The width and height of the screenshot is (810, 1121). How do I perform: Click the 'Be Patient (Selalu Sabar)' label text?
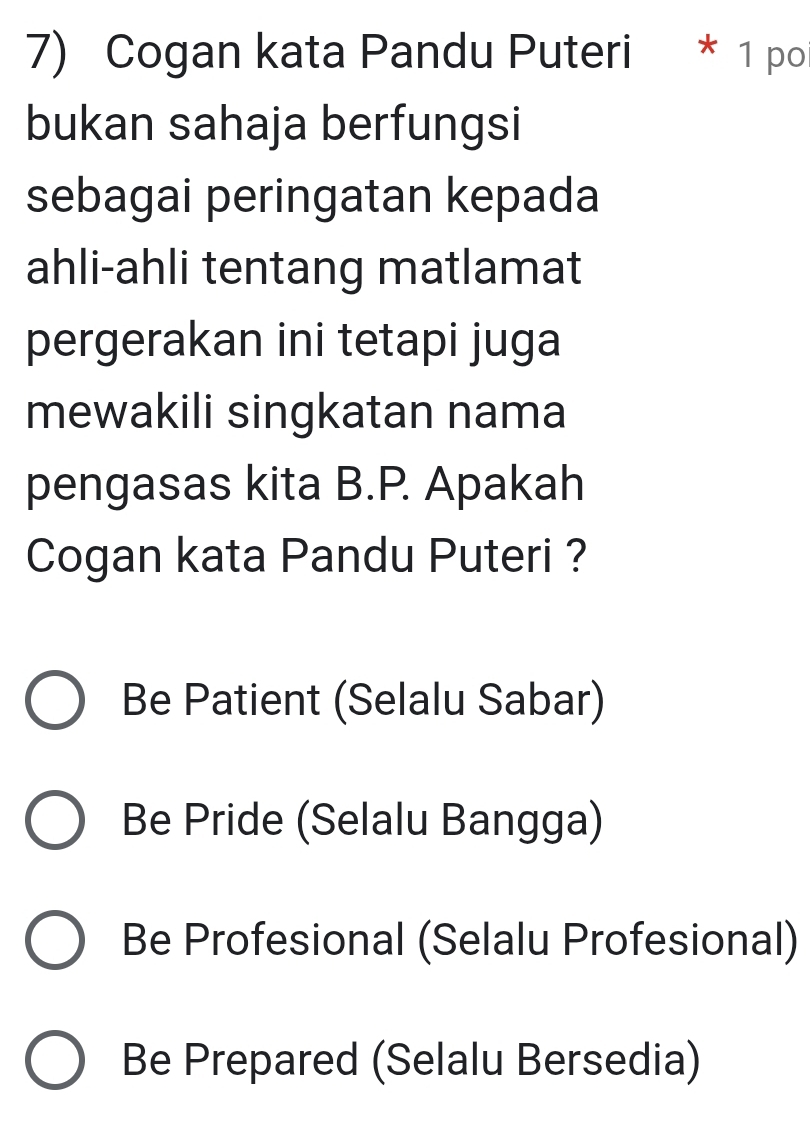point(363,700)
